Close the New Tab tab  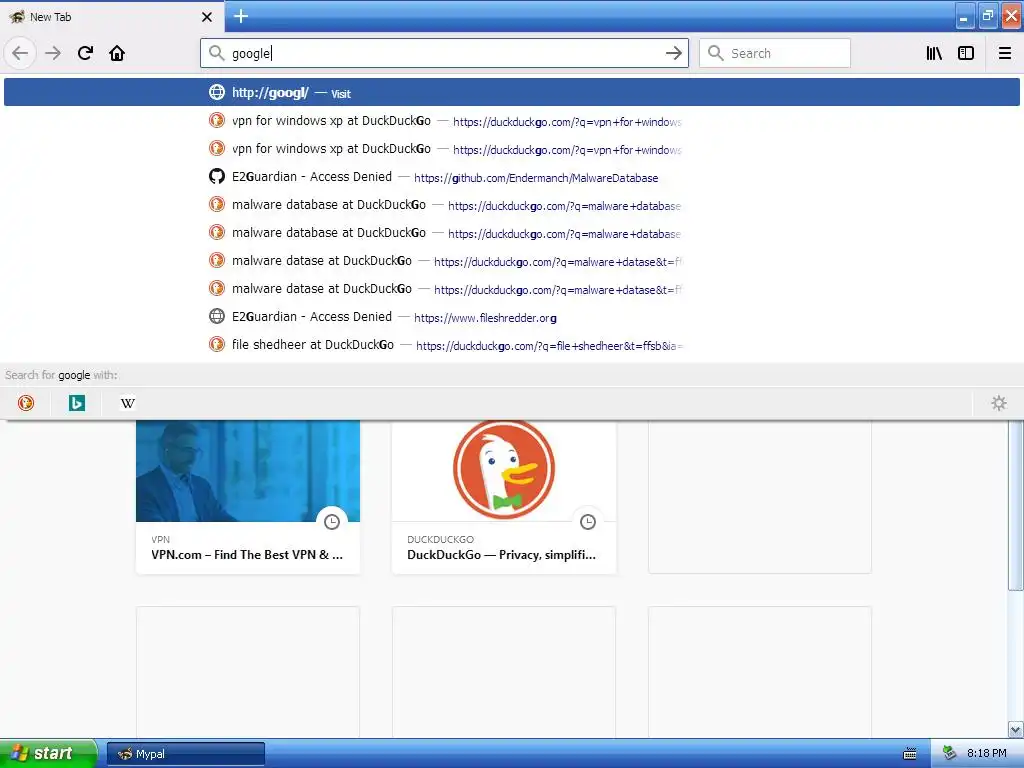click(207, 17)
